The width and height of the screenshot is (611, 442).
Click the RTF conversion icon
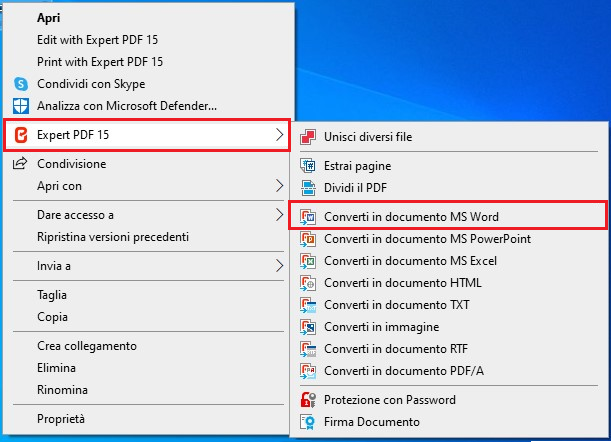point(308,349)
